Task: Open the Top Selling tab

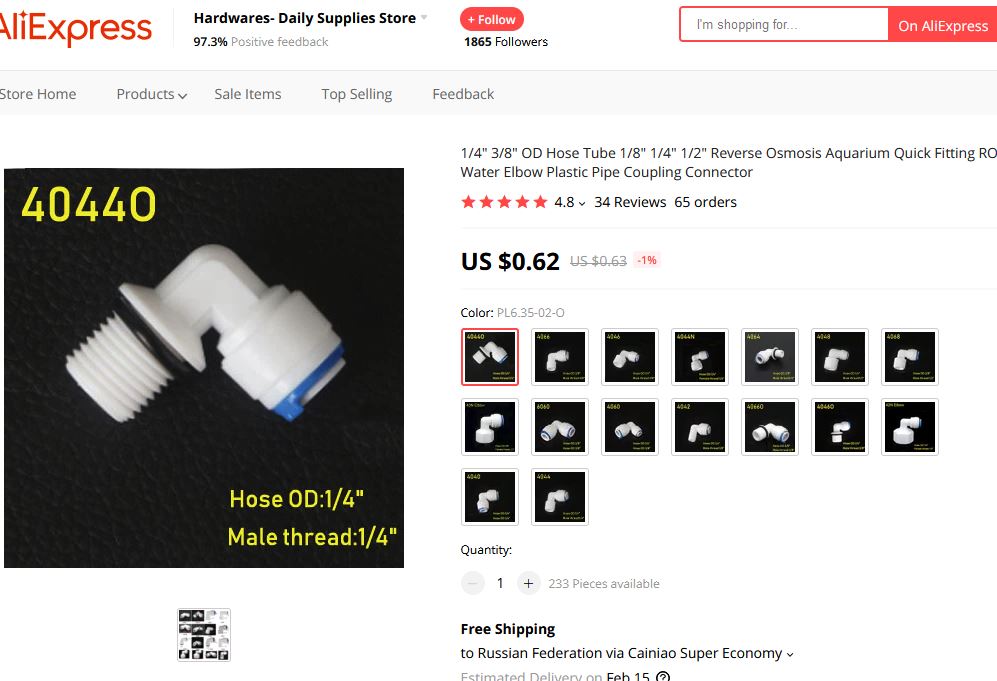Action: 357,94
